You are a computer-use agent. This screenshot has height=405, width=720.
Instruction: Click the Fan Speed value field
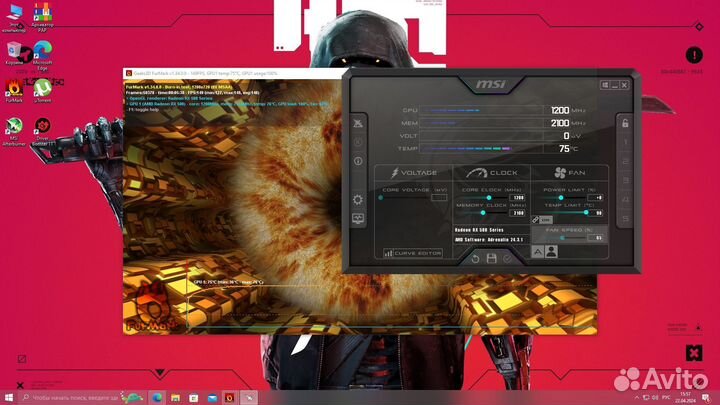click(x=596, y=238)
